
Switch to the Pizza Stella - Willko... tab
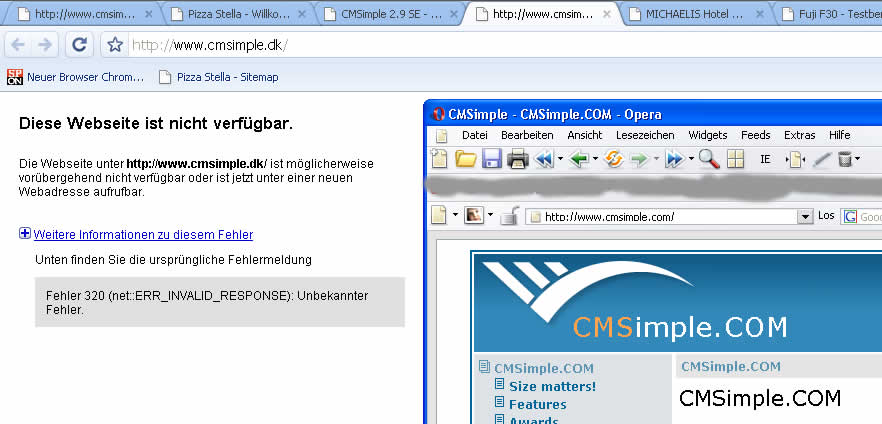(238, 15)
